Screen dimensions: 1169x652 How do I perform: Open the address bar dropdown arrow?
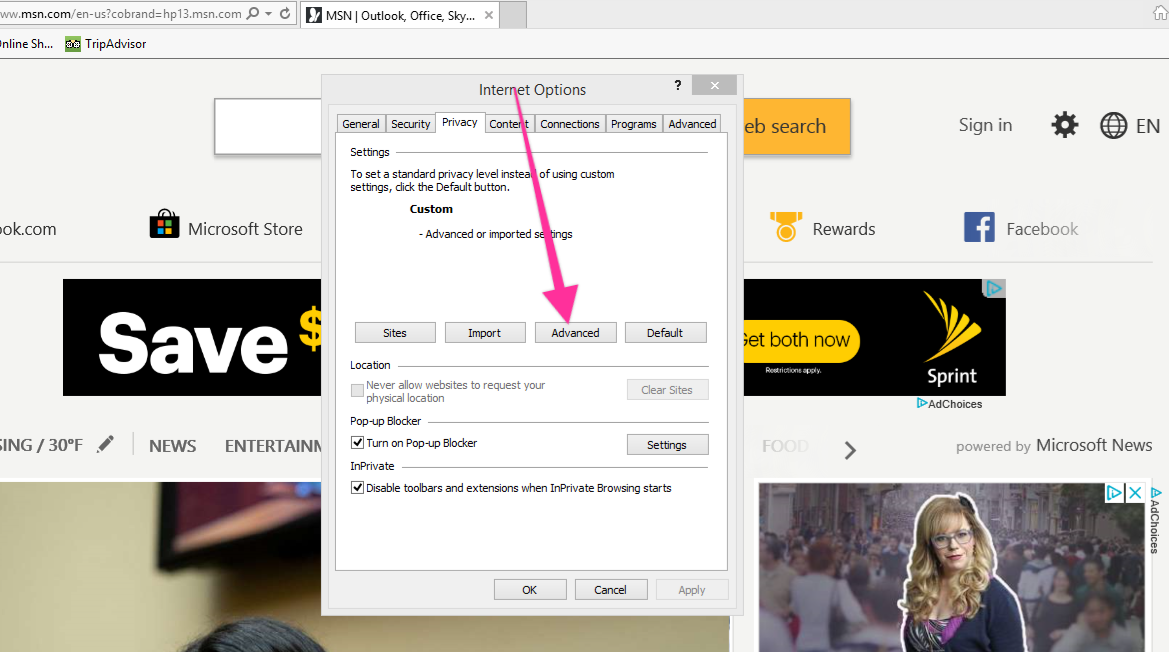pos(268,13)
